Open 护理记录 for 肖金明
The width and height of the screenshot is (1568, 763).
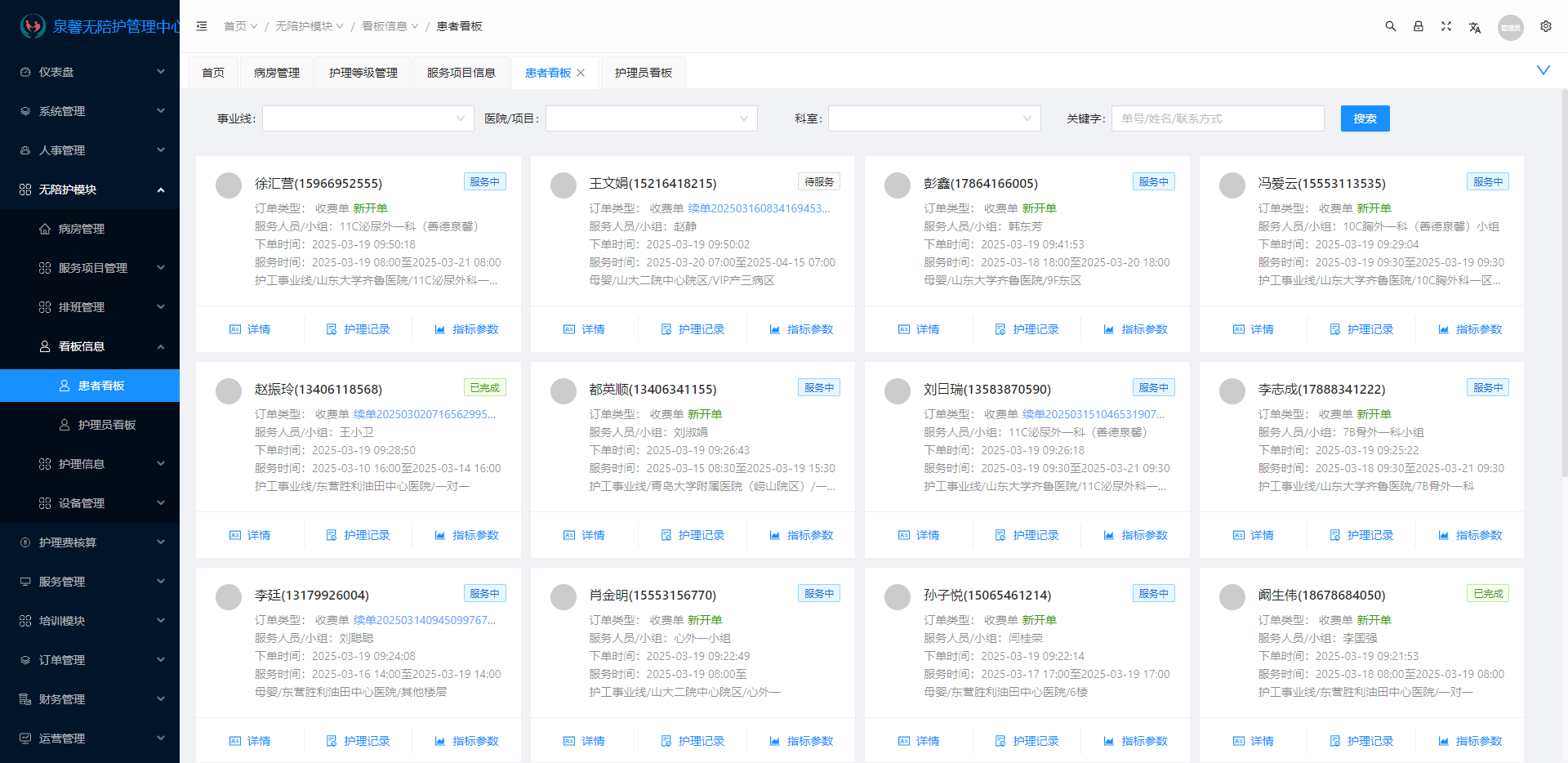pyautogui.click(x=693, y=741)
